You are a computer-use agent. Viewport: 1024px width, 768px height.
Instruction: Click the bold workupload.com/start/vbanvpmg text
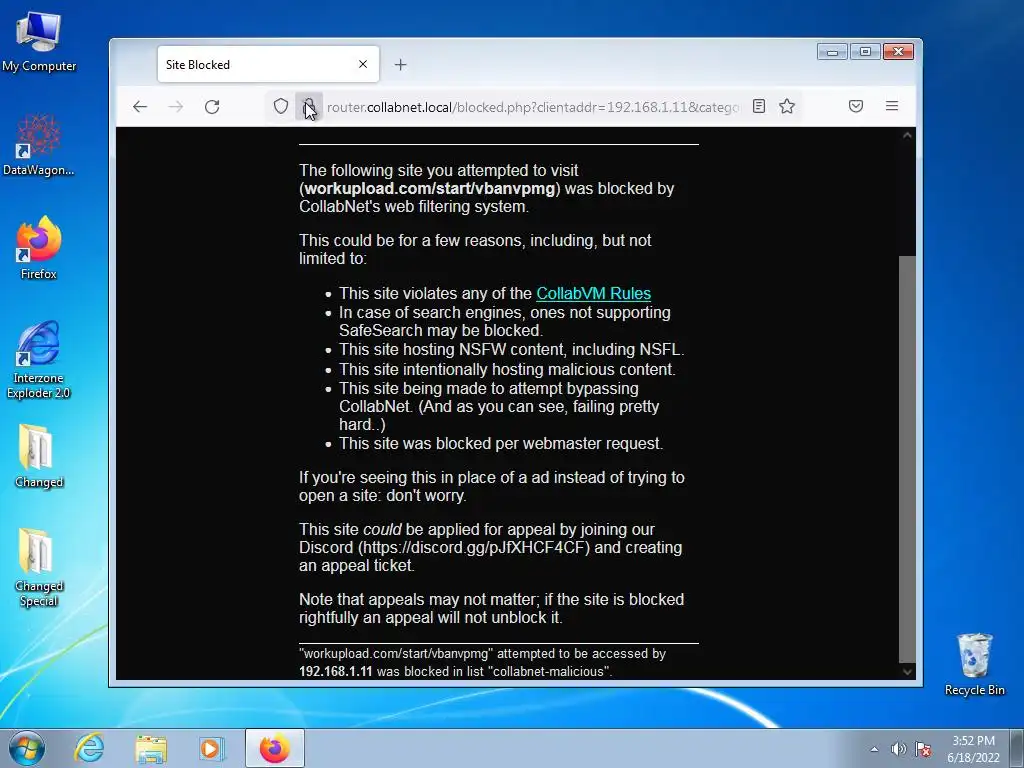[430, 189]
